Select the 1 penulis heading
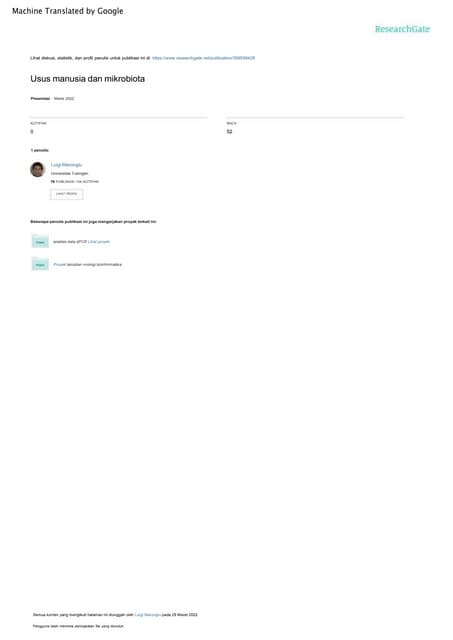This screenshot has width=453, height=640. pyautogui.click(x=40, y=151)
